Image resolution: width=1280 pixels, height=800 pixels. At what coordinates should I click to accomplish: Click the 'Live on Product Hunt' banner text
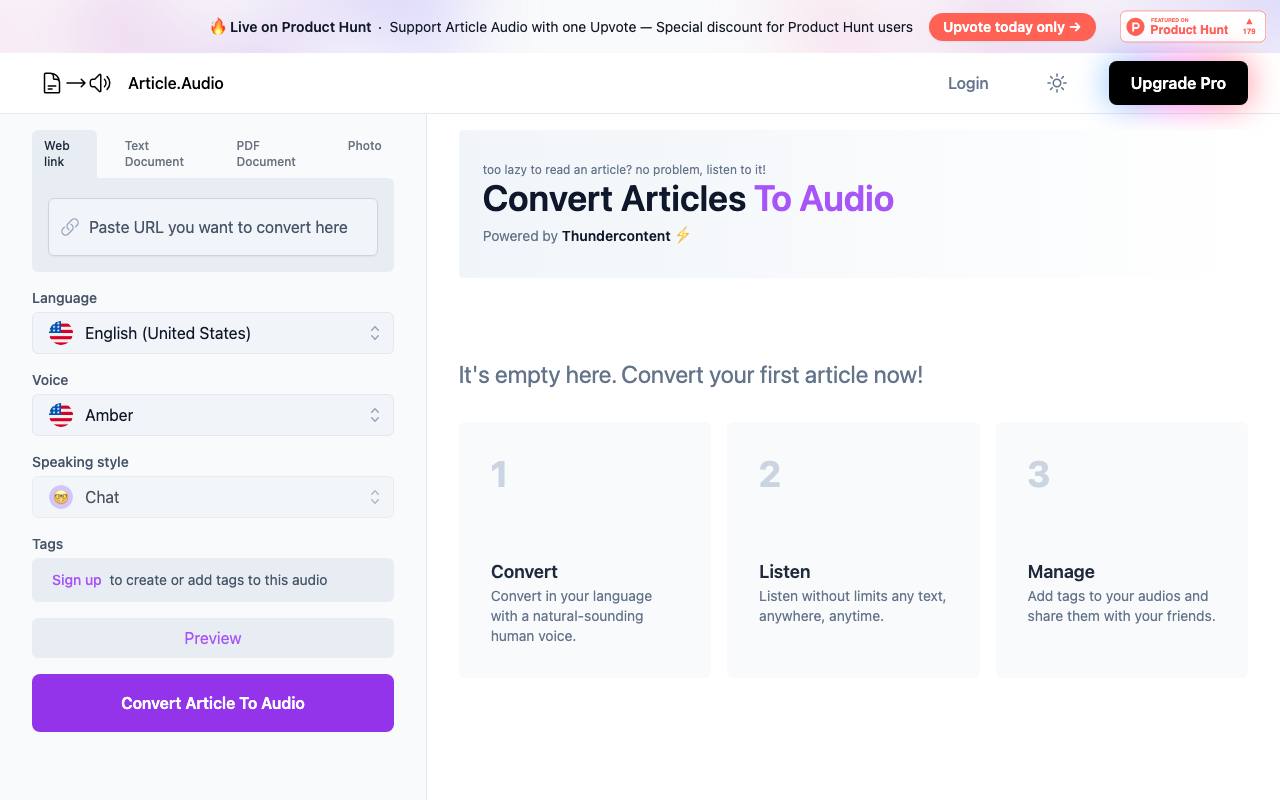[300, 27]
